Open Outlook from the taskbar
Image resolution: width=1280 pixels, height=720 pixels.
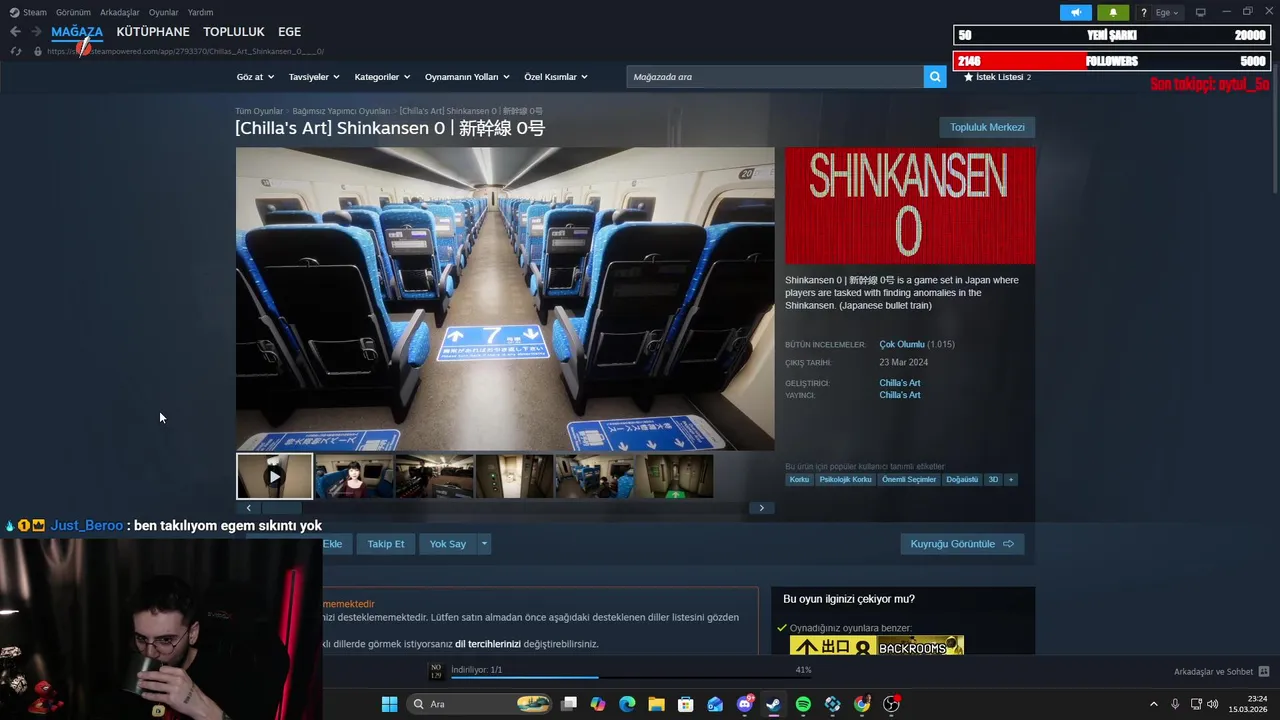tap(715, 704)
